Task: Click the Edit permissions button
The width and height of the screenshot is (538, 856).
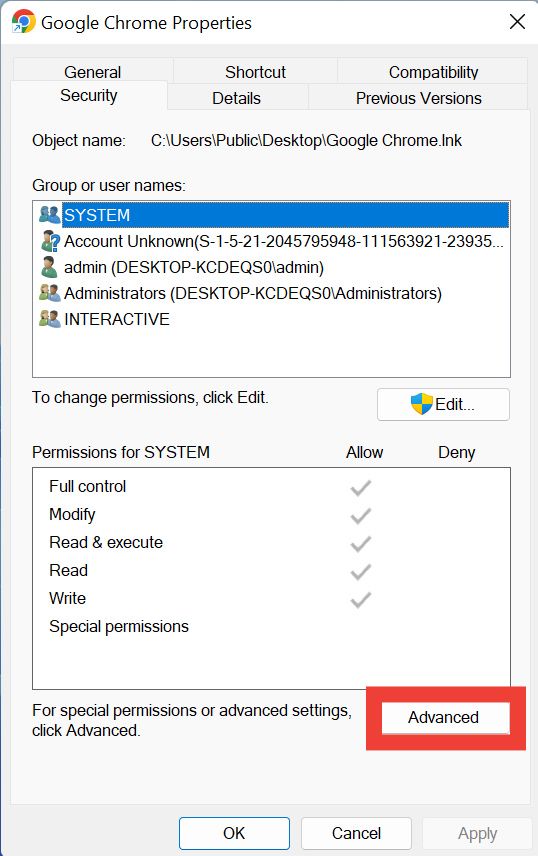Action: pyautogui.click(x=443, y=405)
